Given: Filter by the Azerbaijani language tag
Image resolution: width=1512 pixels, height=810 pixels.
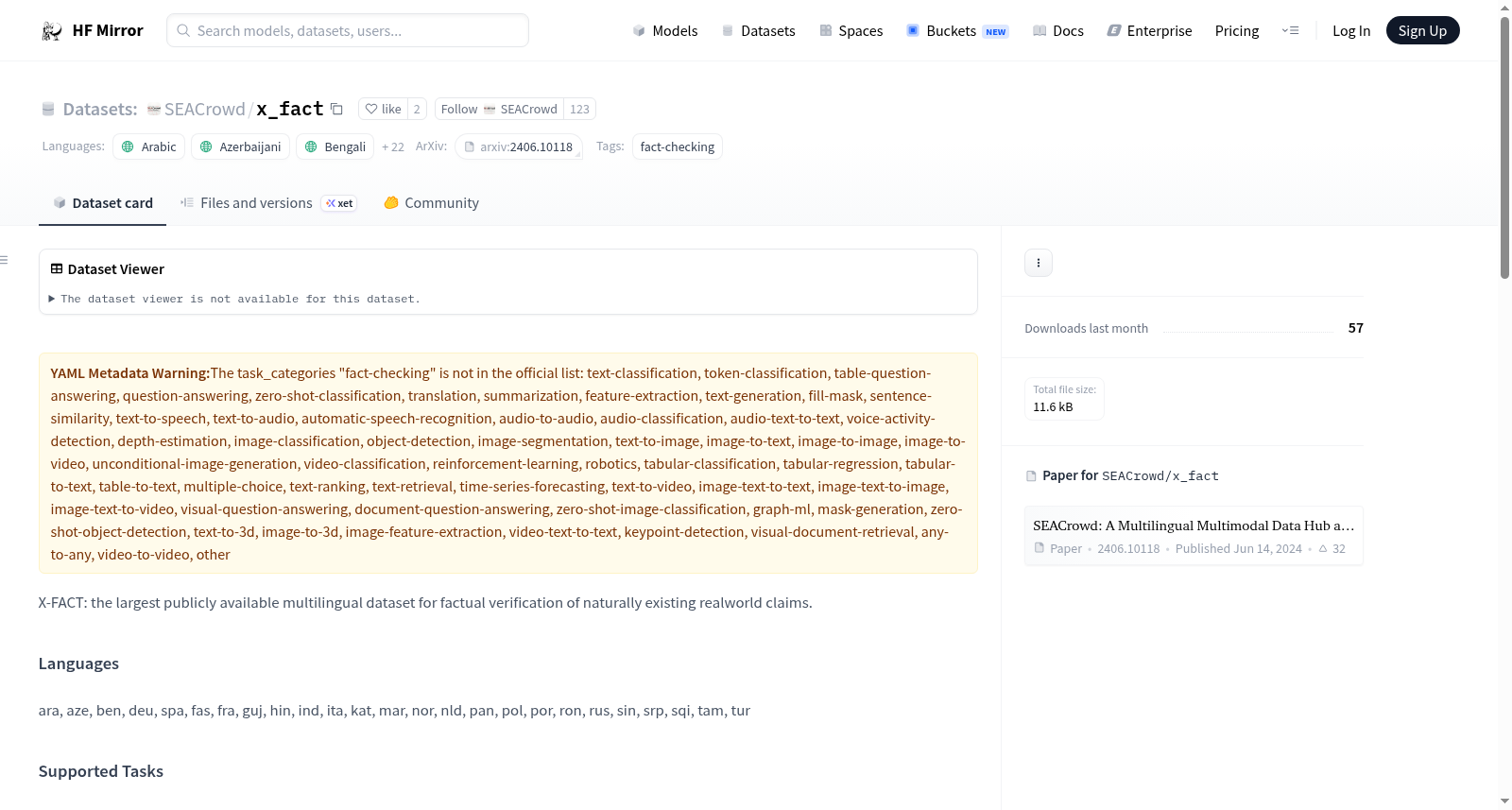Looking at the screenshot, I should (x=240, y=147).
